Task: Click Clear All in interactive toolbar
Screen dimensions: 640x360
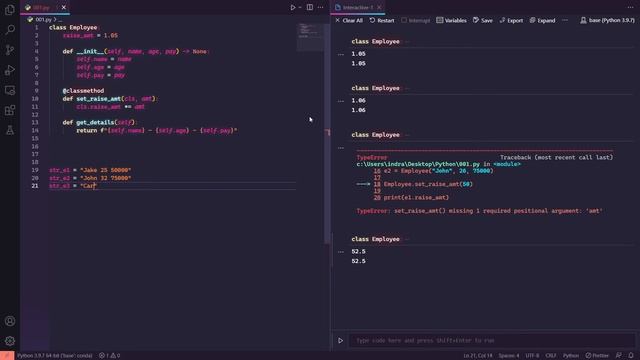Action: pos(349,20)
